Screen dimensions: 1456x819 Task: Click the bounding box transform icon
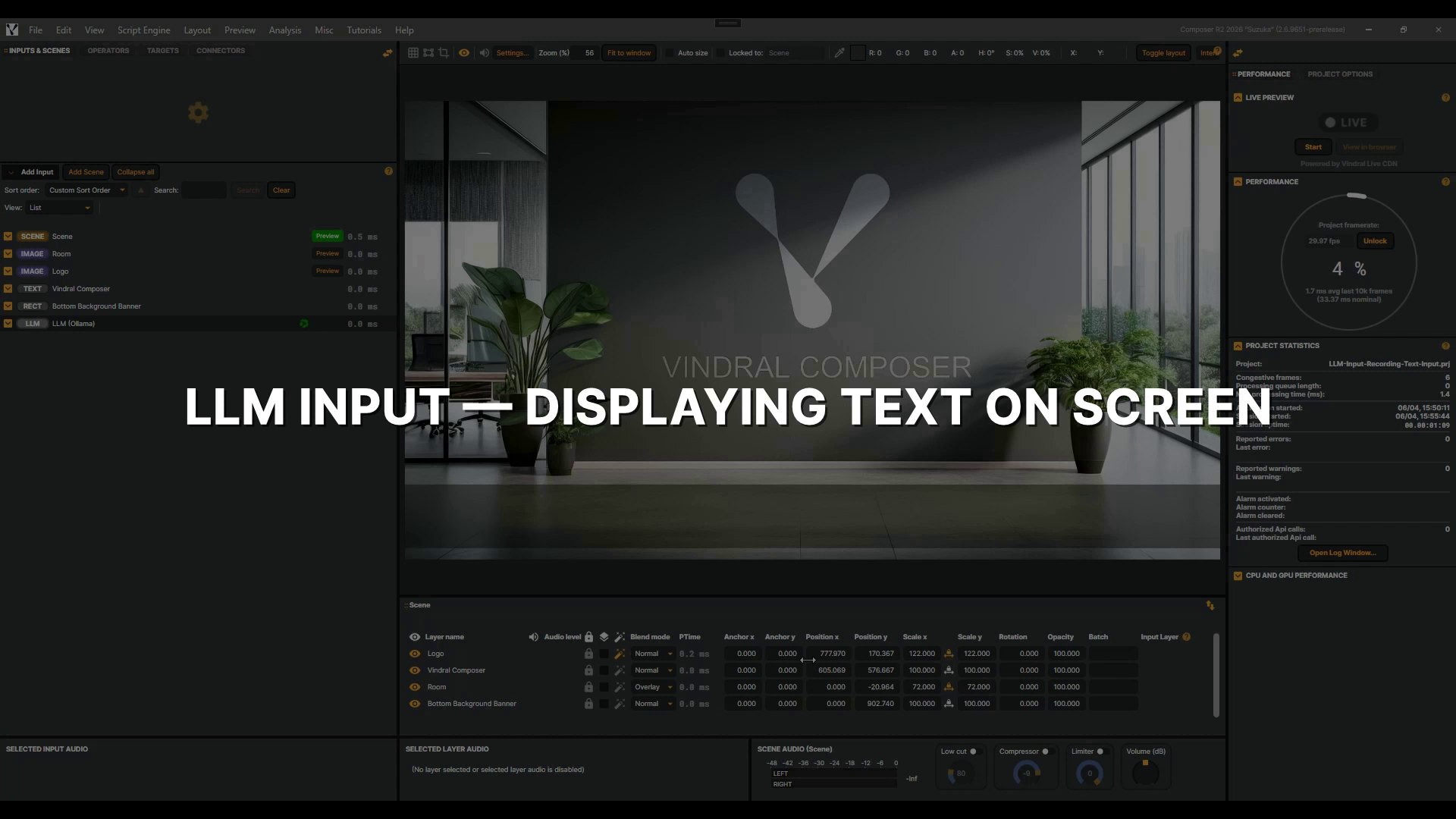tap(428, 53)
